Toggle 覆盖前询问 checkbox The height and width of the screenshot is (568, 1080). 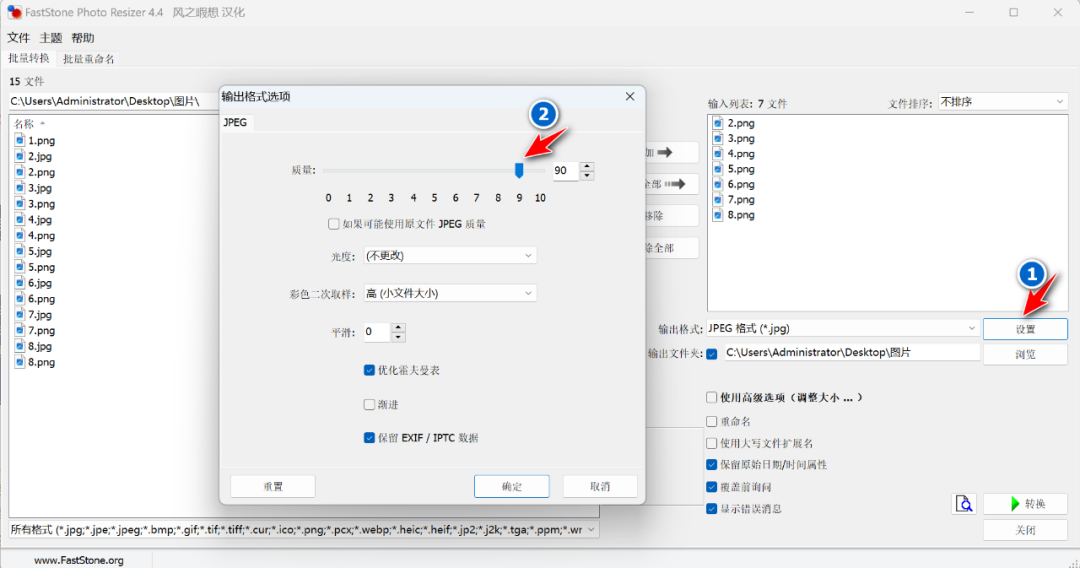pos(712,487)
